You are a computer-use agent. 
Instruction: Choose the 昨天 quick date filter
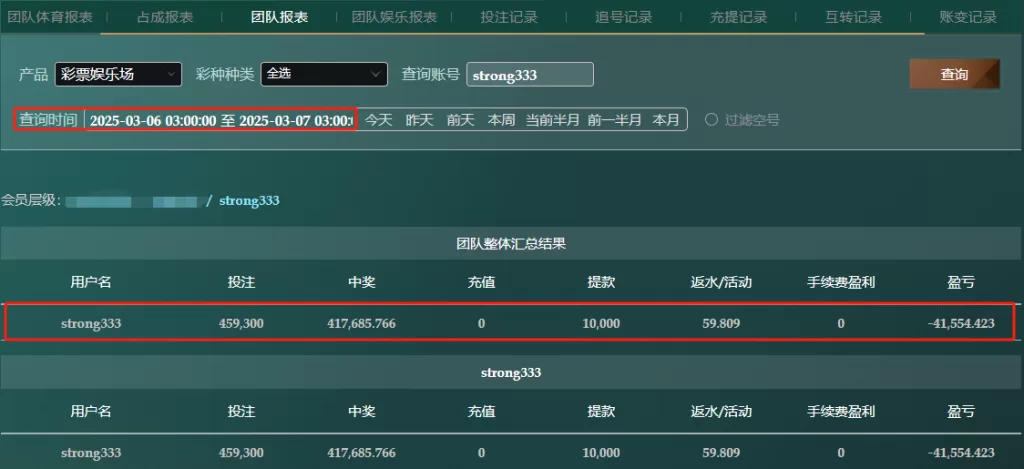[419, 120]
